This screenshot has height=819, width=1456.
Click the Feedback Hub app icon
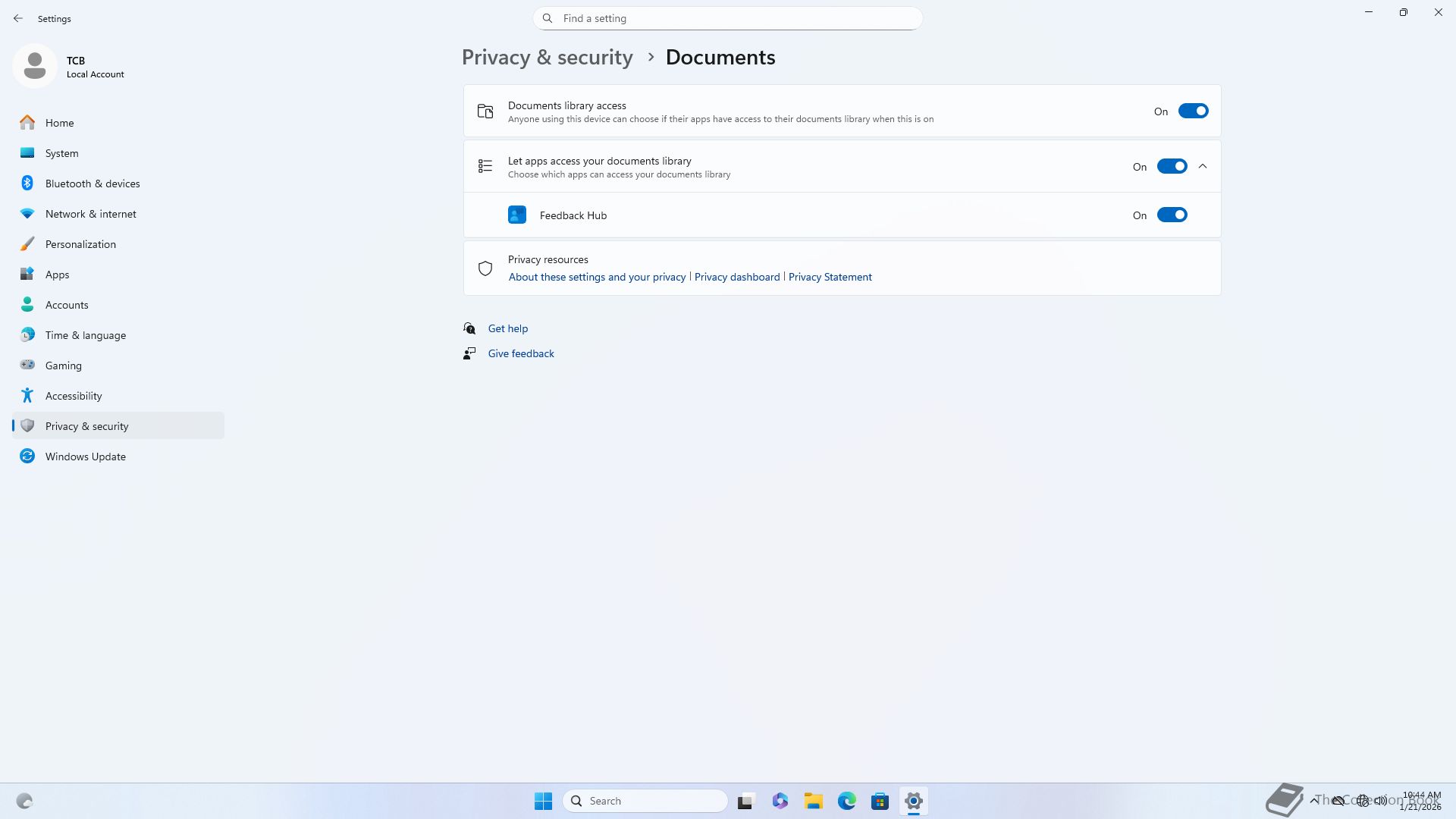(x=516, y=215)
